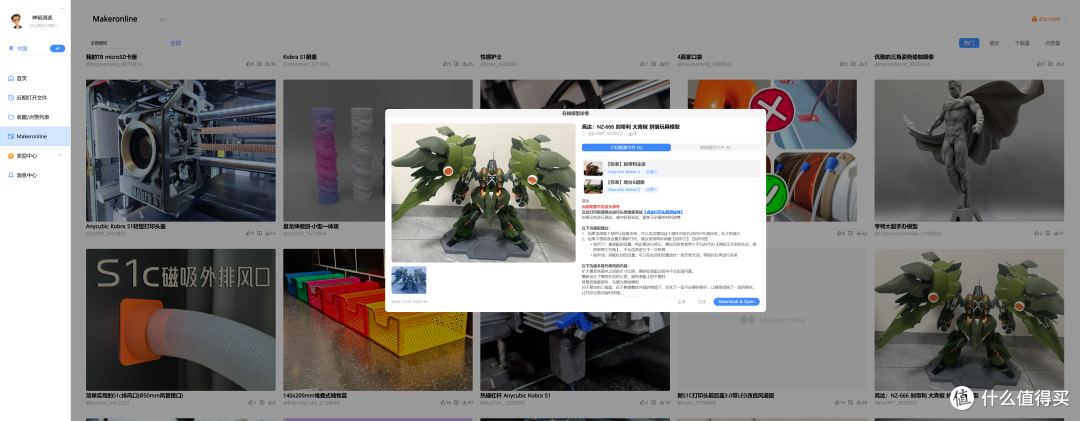Click the bookmark icon in the dialog footer

(x=700, y=302)
